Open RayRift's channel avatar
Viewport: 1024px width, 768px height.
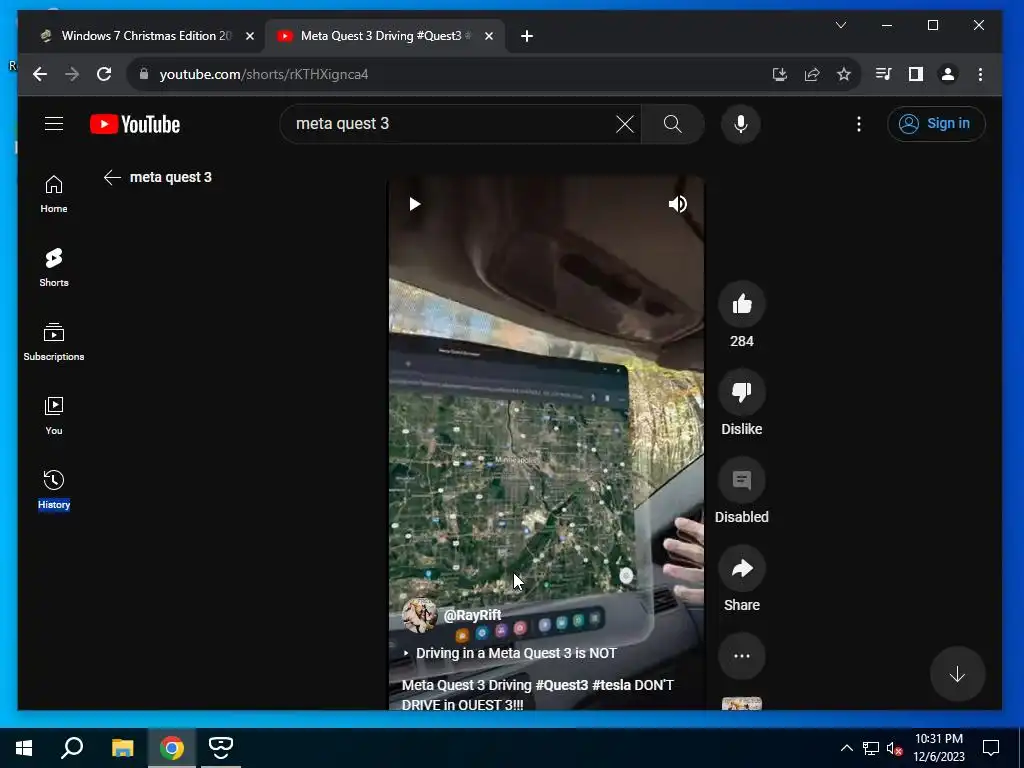pos(419,615)
